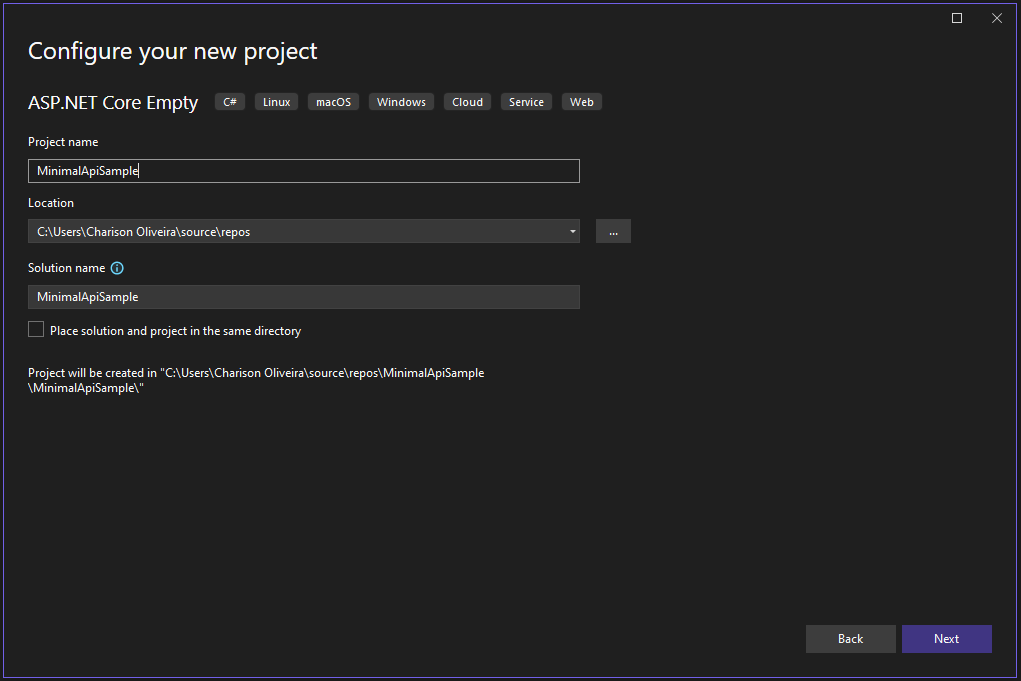Proceed by clicking the Next button
The image size is (1021, 681).
[x=946, y=639]
